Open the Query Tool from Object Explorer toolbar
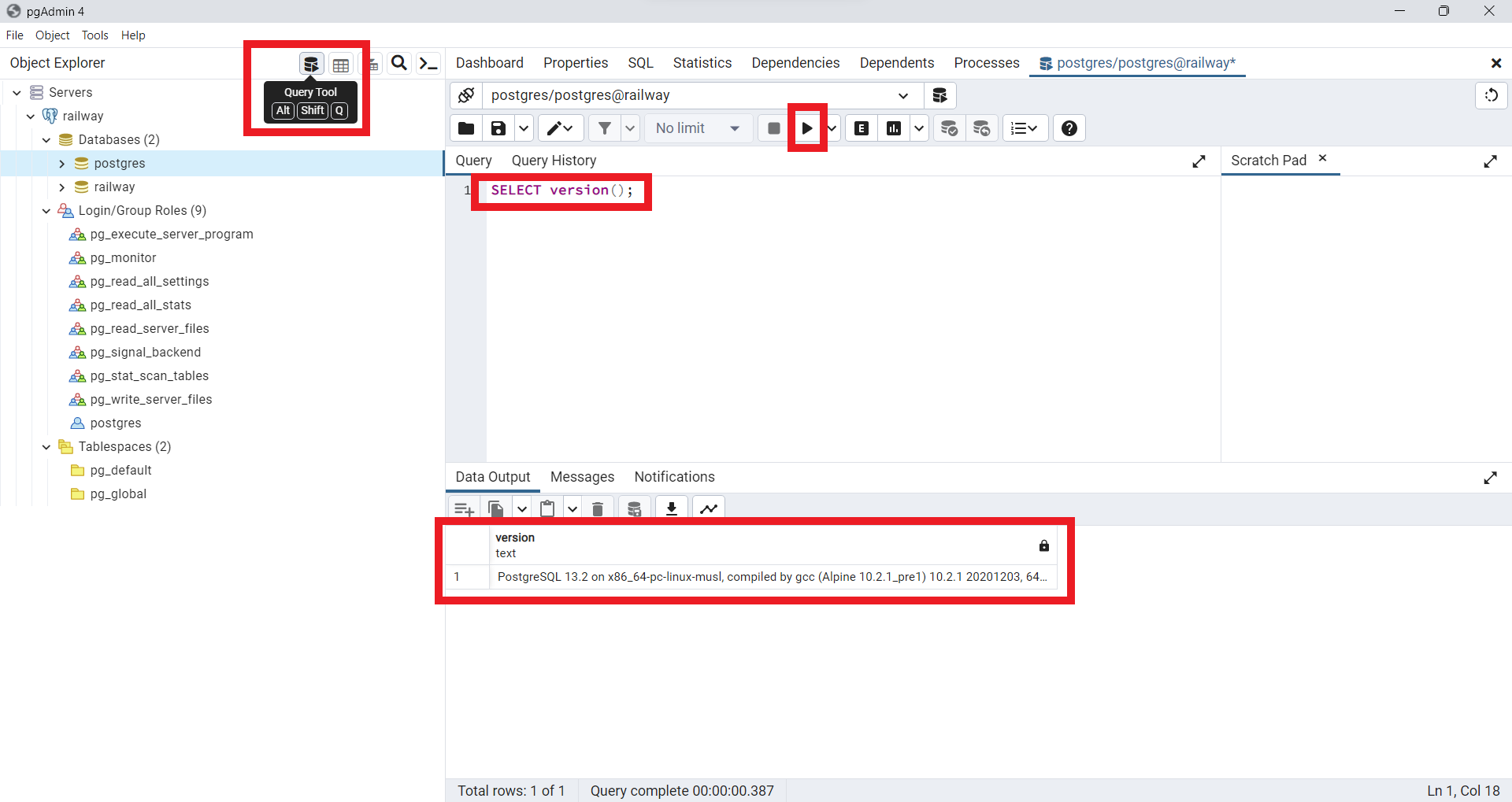 click(x=311, y=64)
